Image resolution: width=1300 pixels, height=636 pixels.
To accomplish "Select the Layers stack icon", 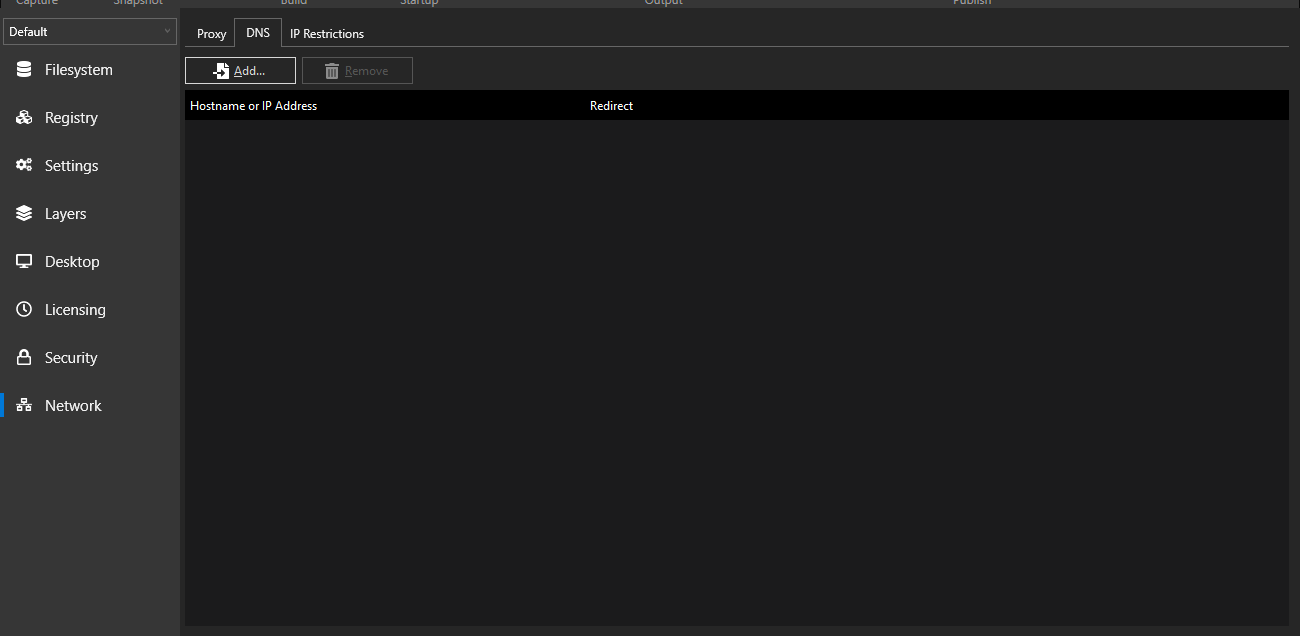I will pyautogui.click(x=23, y=213).
